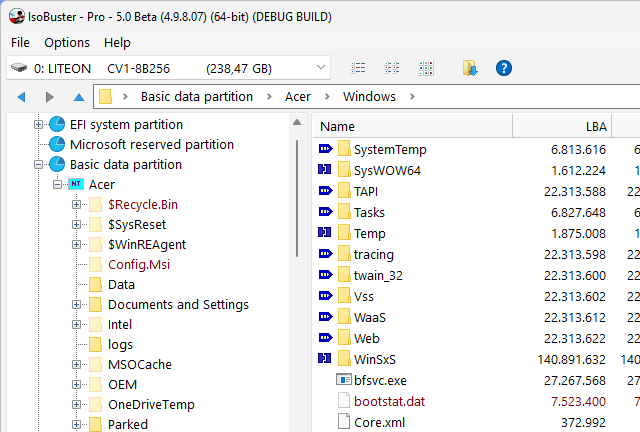Click bfsvc.exe executable file icon
Screen dimensions: 640x432
[x=344, y=380]
